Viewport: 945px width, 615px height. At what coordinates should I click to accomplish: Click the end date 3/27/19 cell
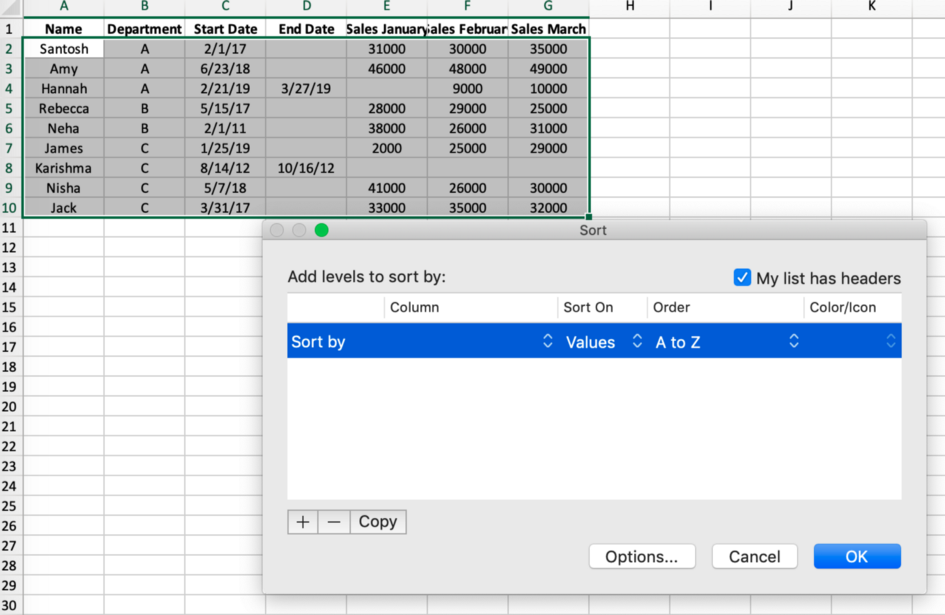(306, 89)
